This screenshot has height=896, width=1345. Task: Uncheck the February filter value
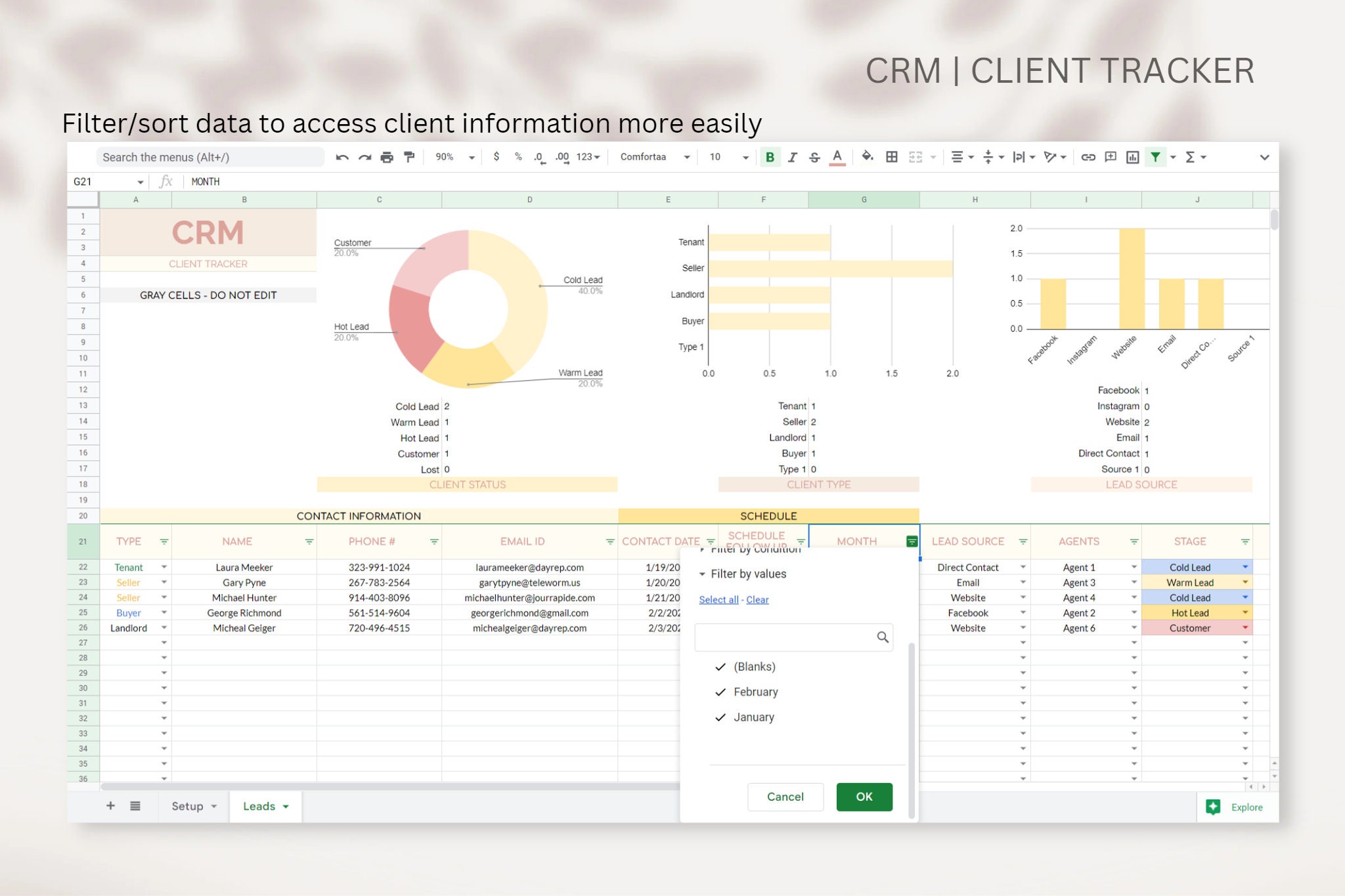click(x=720, y=691)
